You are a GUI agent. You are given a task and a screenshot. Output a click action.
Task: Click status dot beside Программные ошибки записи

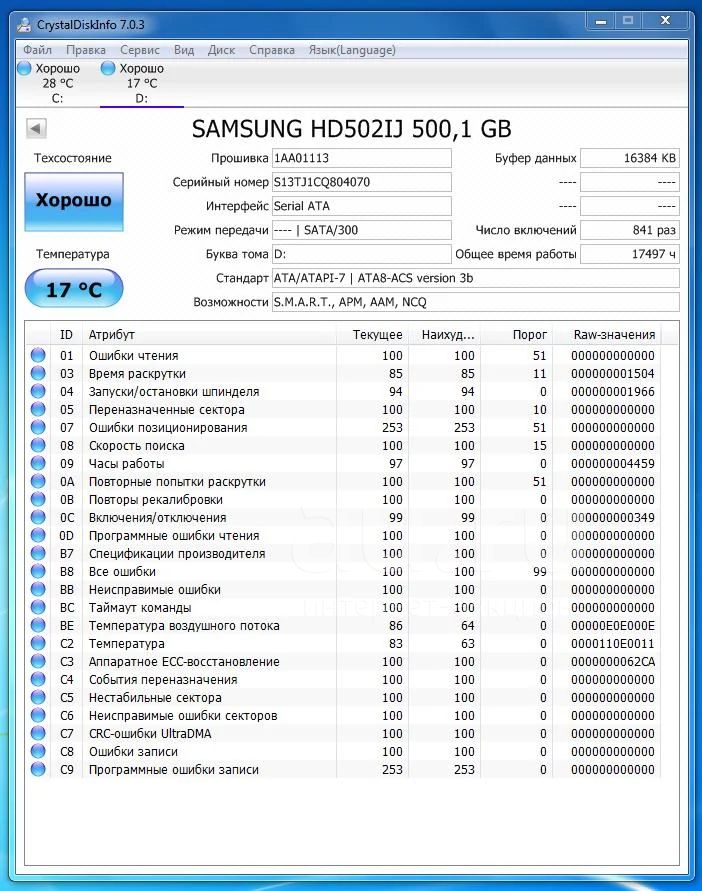(38, 769)
